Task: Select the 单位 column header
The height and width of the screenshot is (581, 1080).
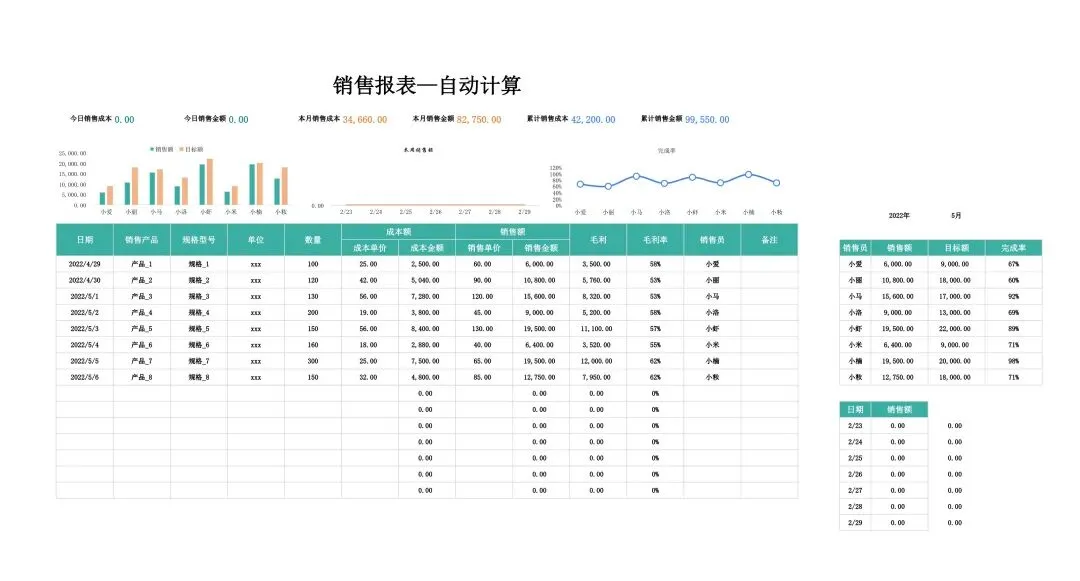Action: pos(256,240)
